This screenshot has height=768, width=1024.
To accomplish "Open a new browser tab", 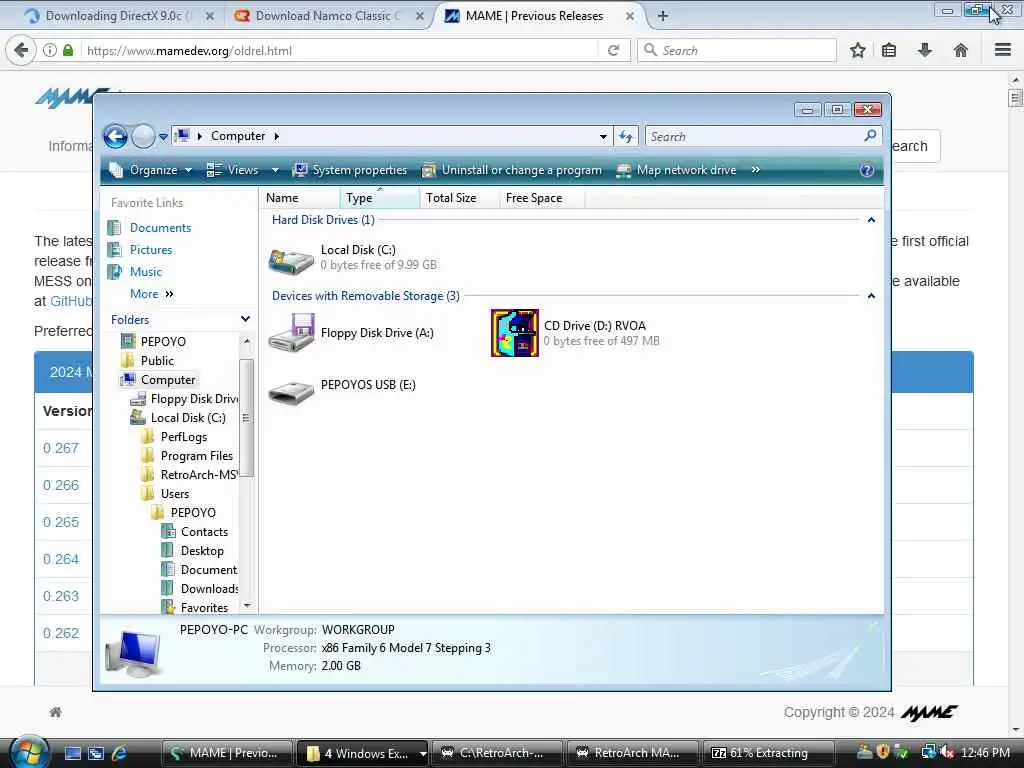I will pyautogui.click(x=663, y=16).
